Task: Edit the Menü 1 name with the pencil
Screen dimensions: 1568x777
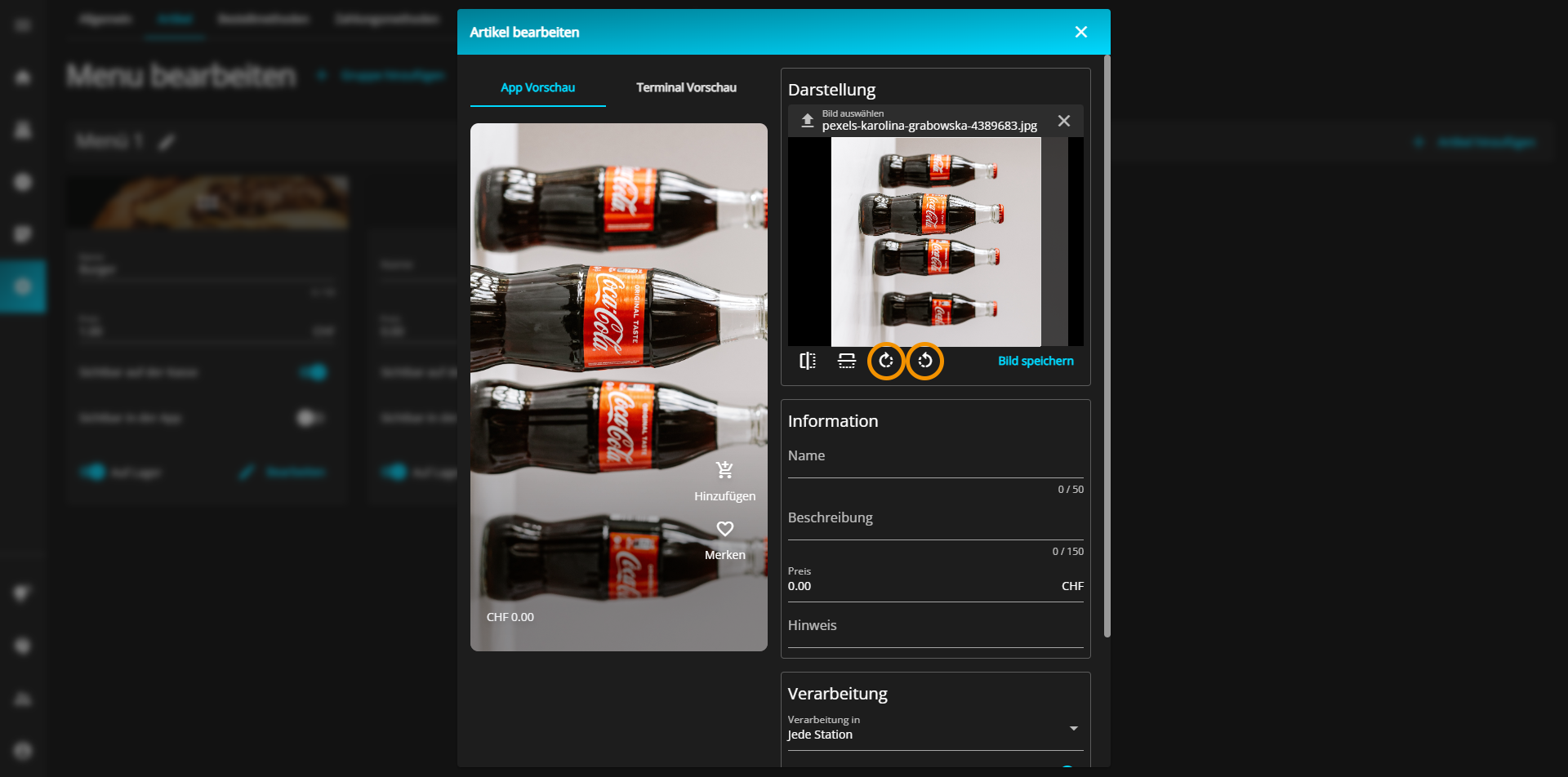Action: pyautogui.click(x=167, y=142)
